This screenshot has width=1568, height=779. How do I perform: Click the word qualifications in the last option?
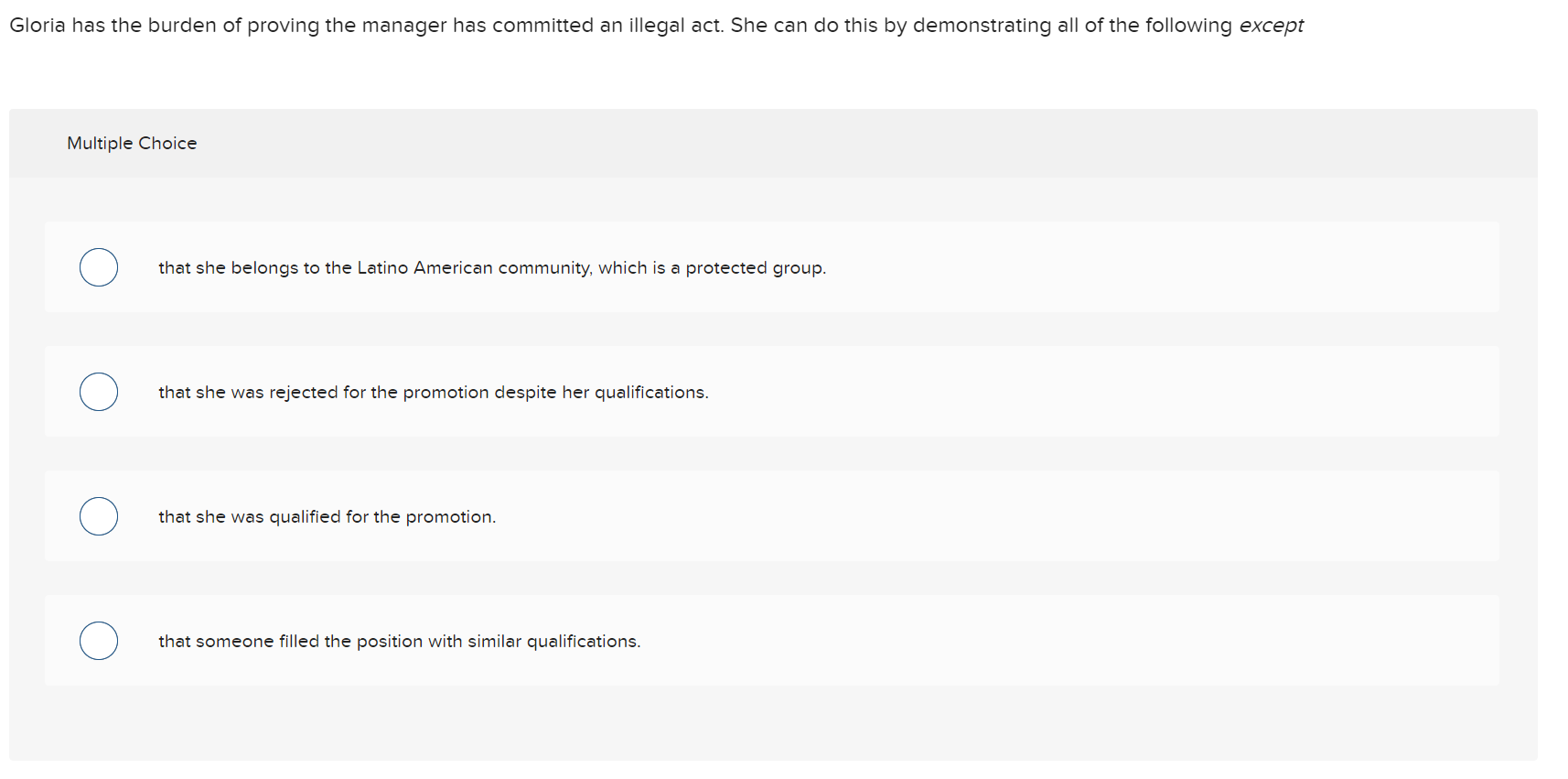tap(584, 641)
